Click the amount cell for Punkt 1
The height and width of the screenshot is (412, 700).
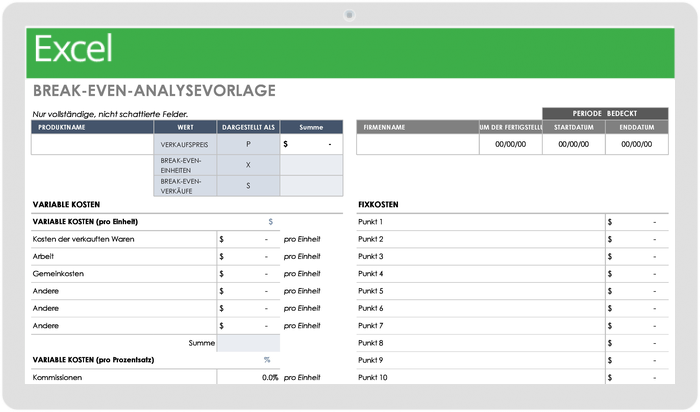pos(637,222)
